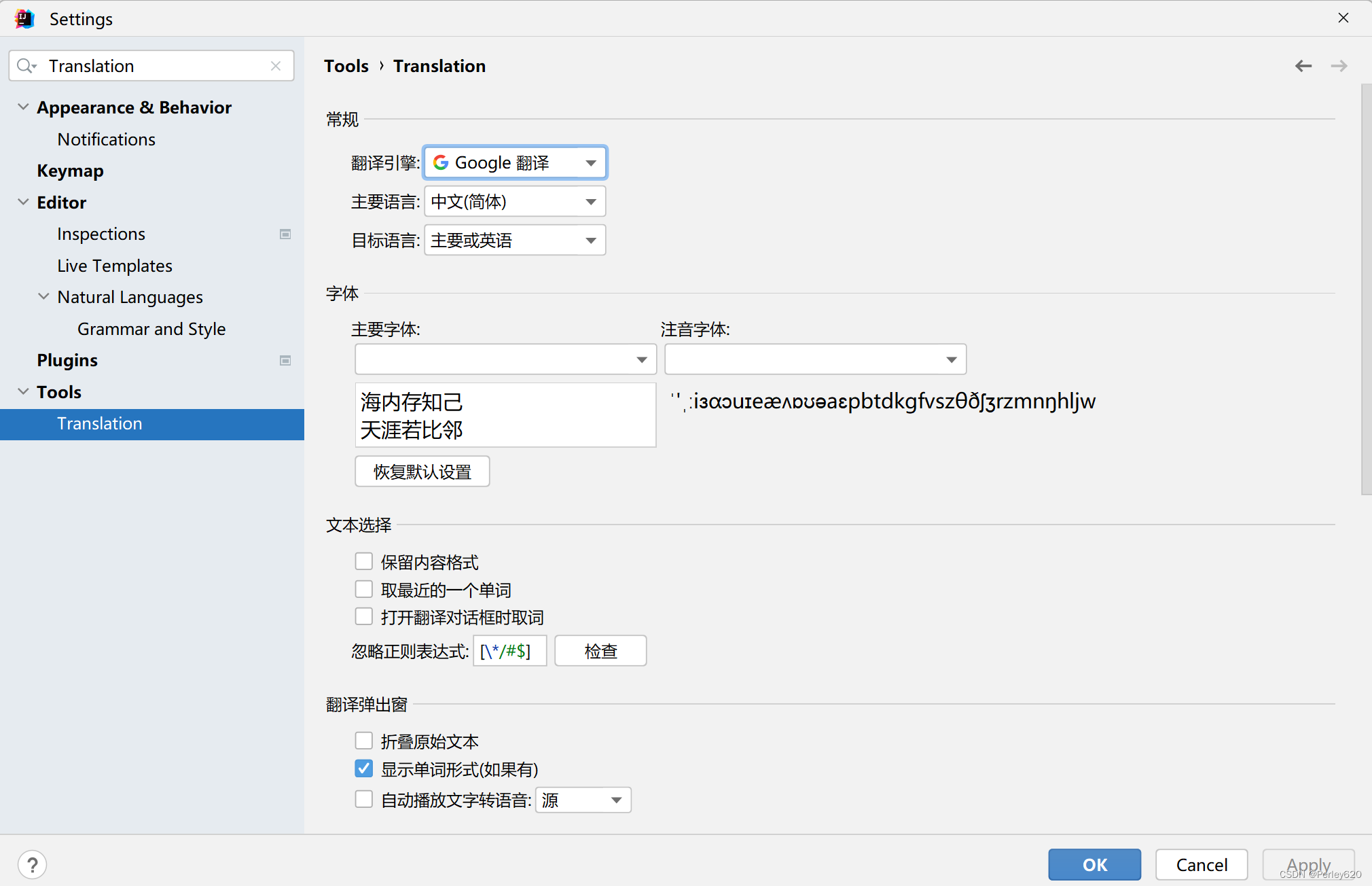Open the 翻译引擎 dropdown menu
Viewport: 1372px width, 886px height.
tap(516, 162)
